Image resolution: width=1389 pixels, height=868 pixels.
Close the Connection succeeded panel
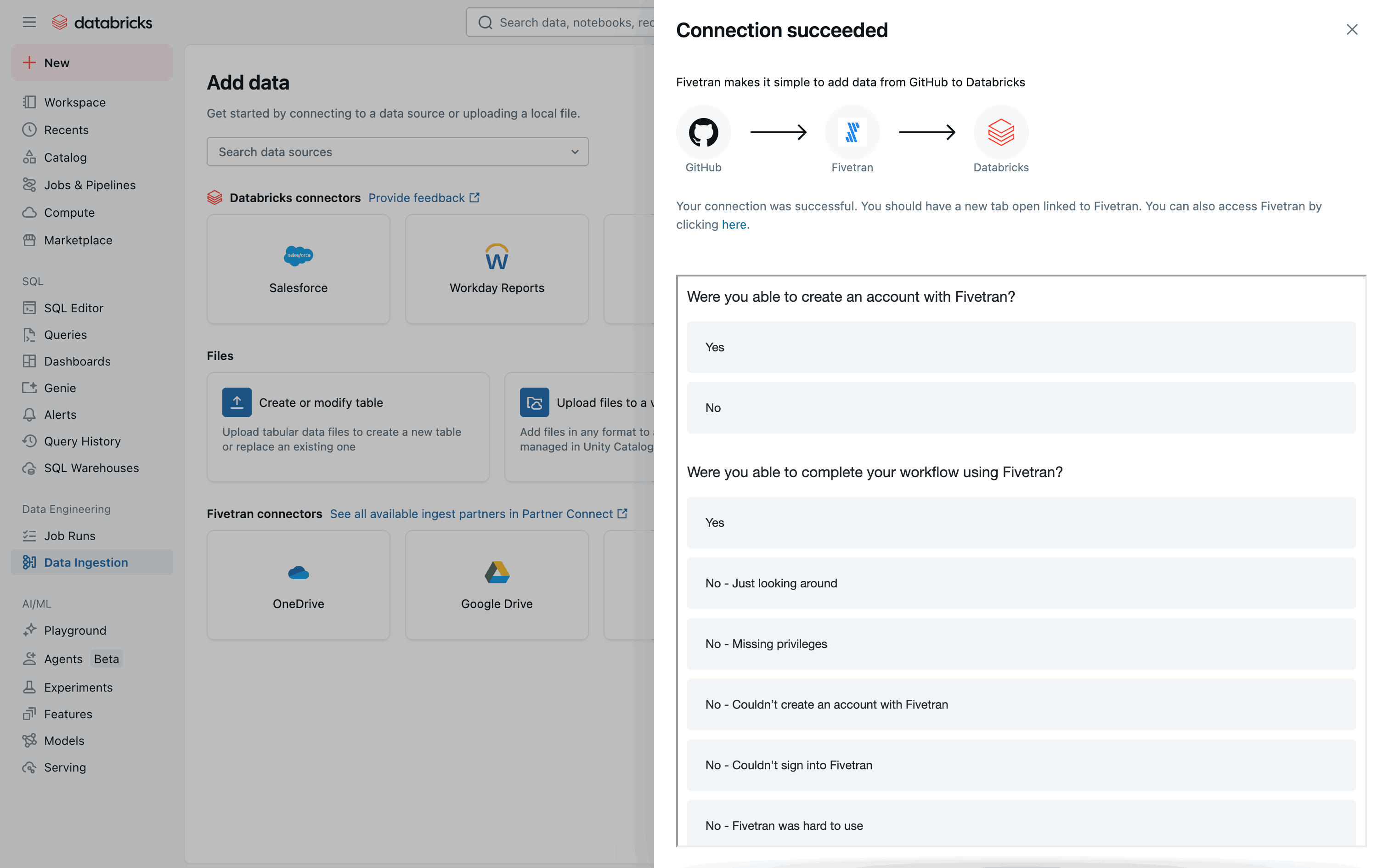1352,29
